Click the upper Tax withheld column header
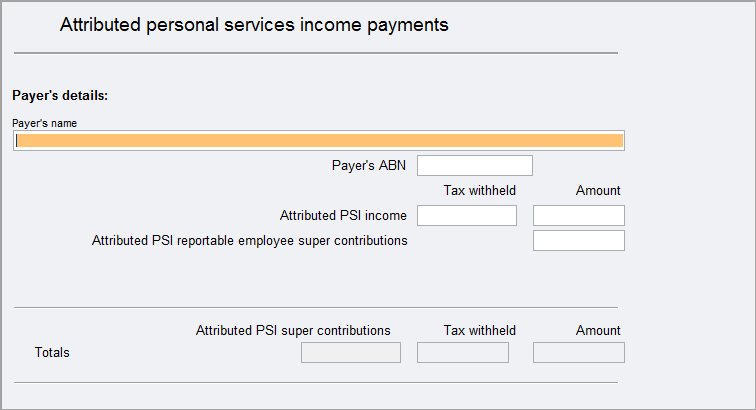 [480, 191]
